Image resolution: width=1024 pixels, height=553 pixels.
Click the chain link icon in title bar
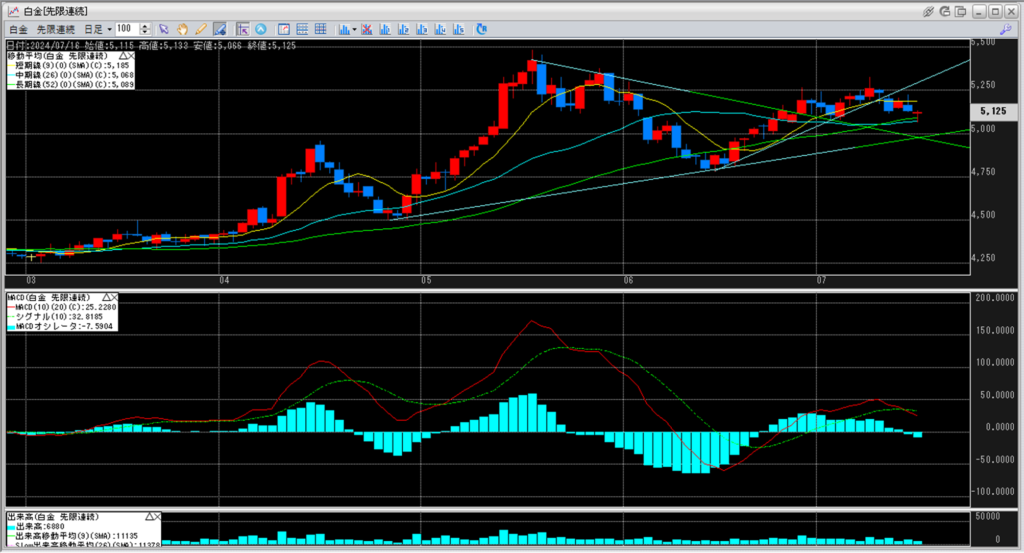pyautogui.click(x=929, y=10)
